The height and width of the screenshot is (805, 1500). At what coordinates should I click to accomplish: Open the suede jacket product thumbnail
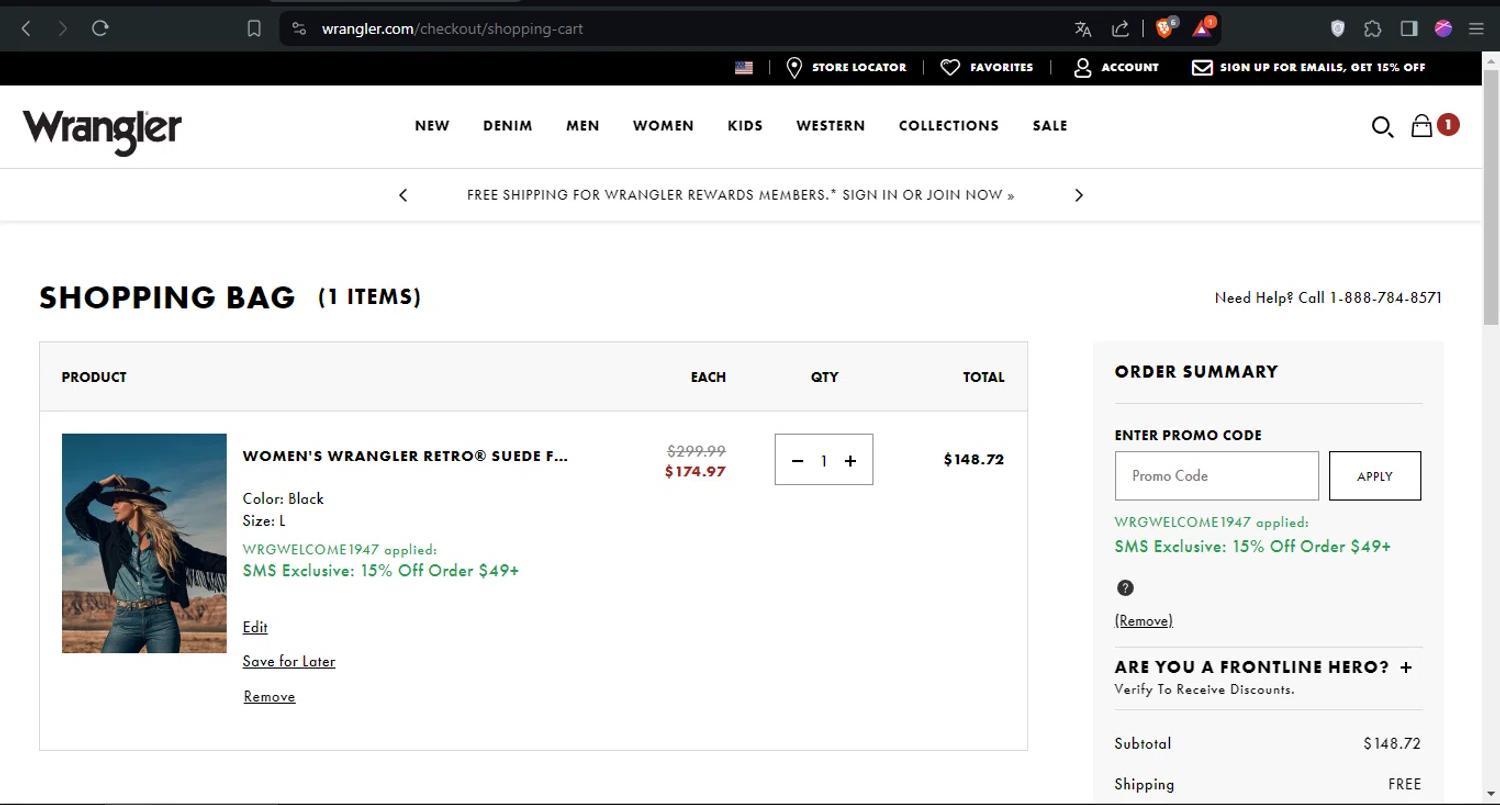(144, 543)
